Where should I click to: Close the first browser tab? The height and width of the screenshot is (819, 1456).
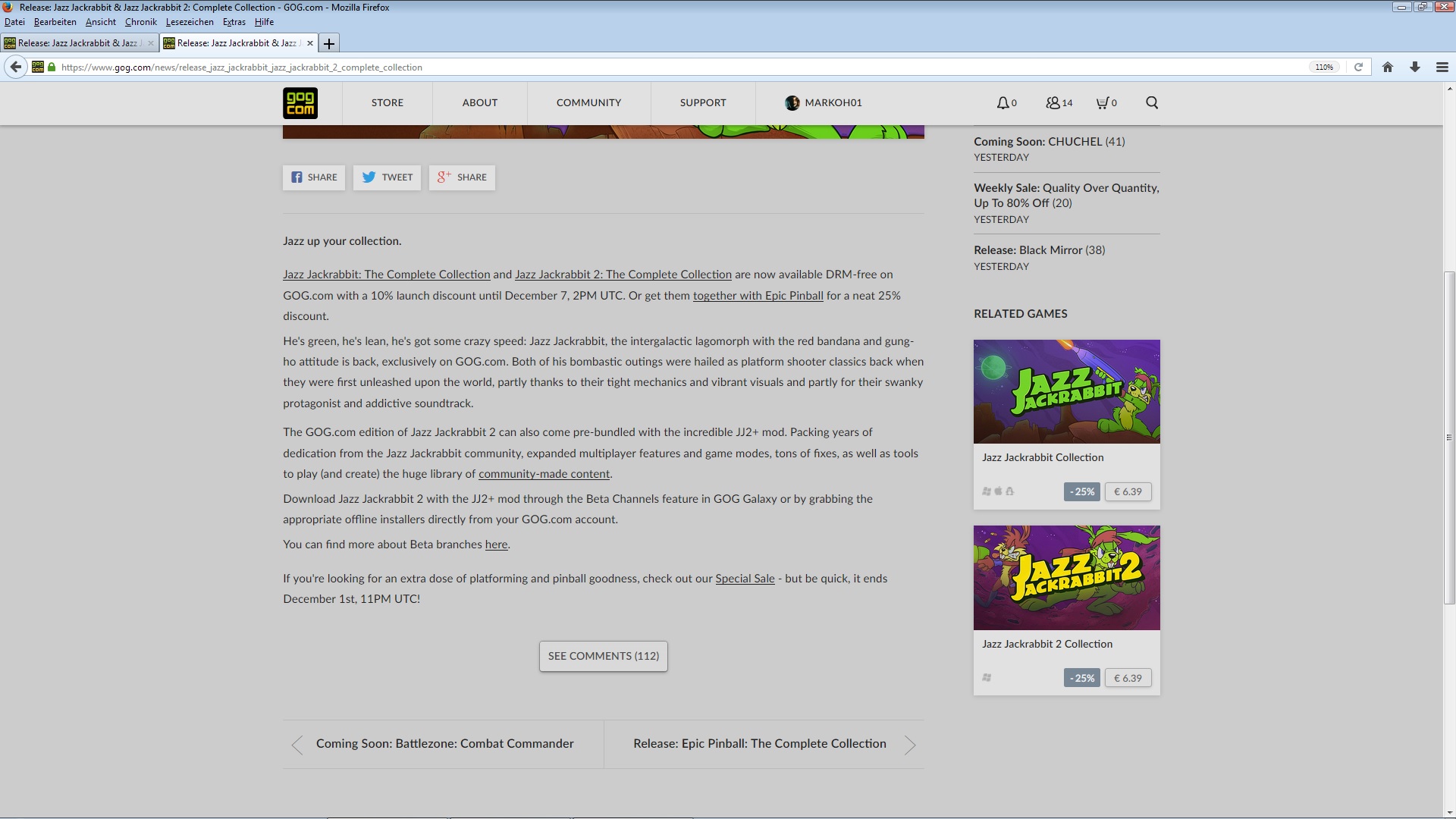click(150, 43)
